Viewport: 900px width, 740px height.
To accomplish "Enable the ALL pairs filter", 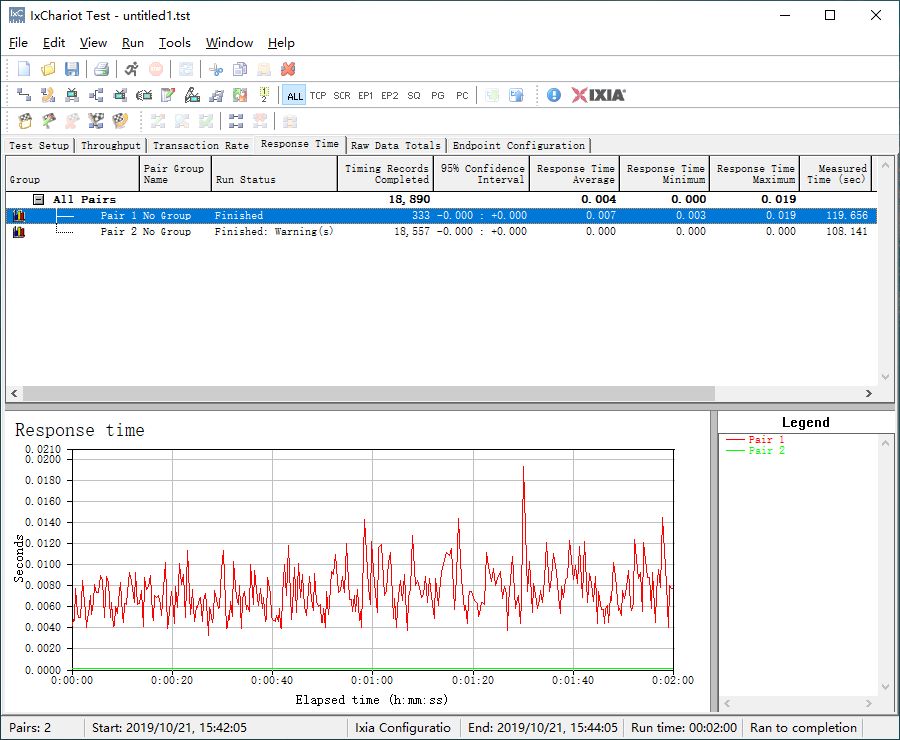I will [x=294, y=95].
